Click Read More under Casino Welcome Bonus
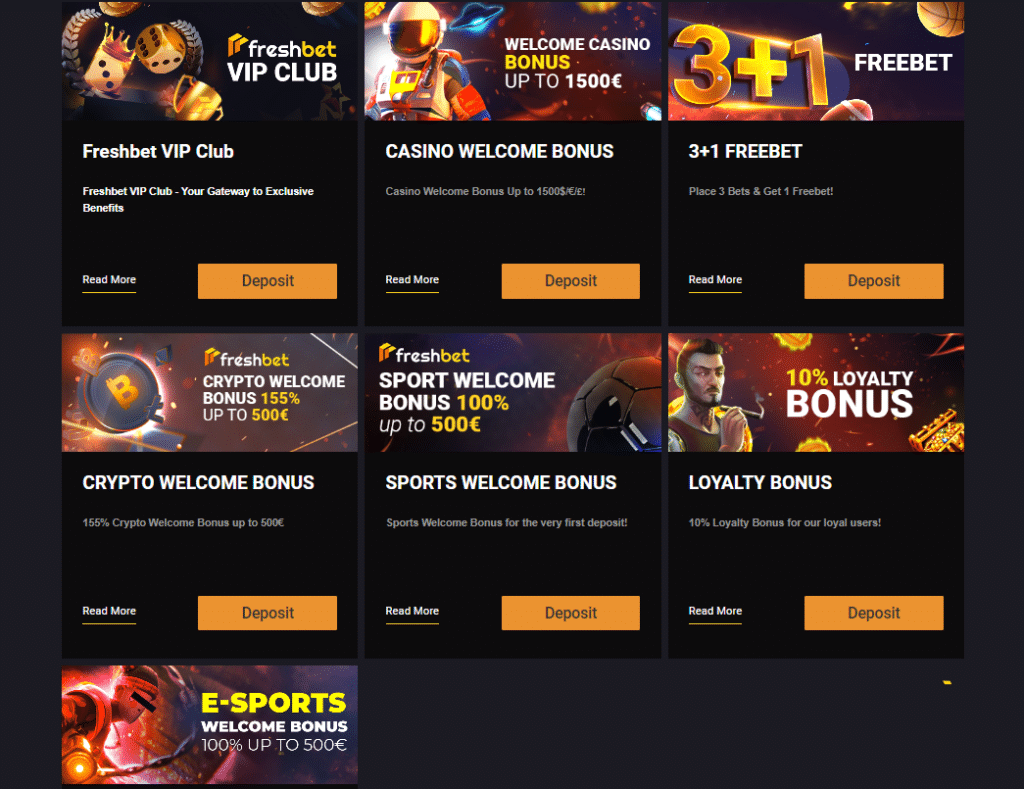The image size is (1024, 789). [x=412, y=280]
